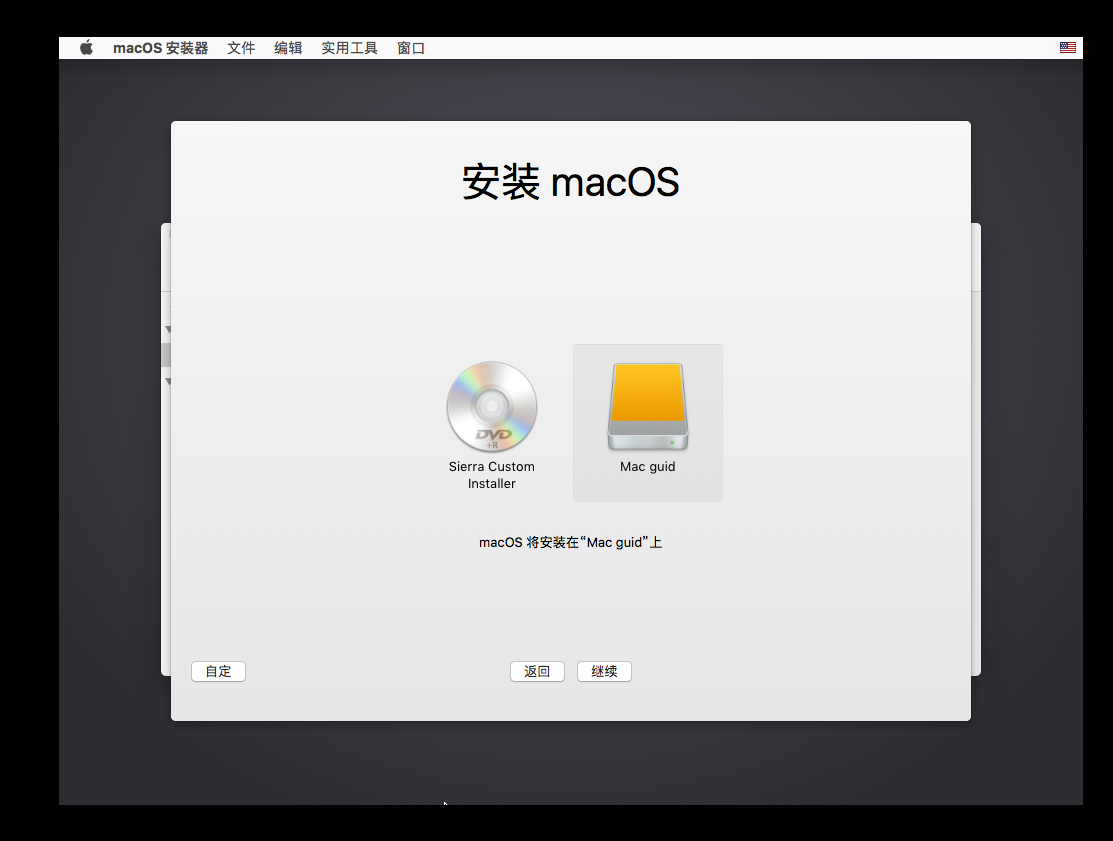Open the macOS 安装器 menu
The width and height of the screenshot is (1113, 841).
pos(160,48)
